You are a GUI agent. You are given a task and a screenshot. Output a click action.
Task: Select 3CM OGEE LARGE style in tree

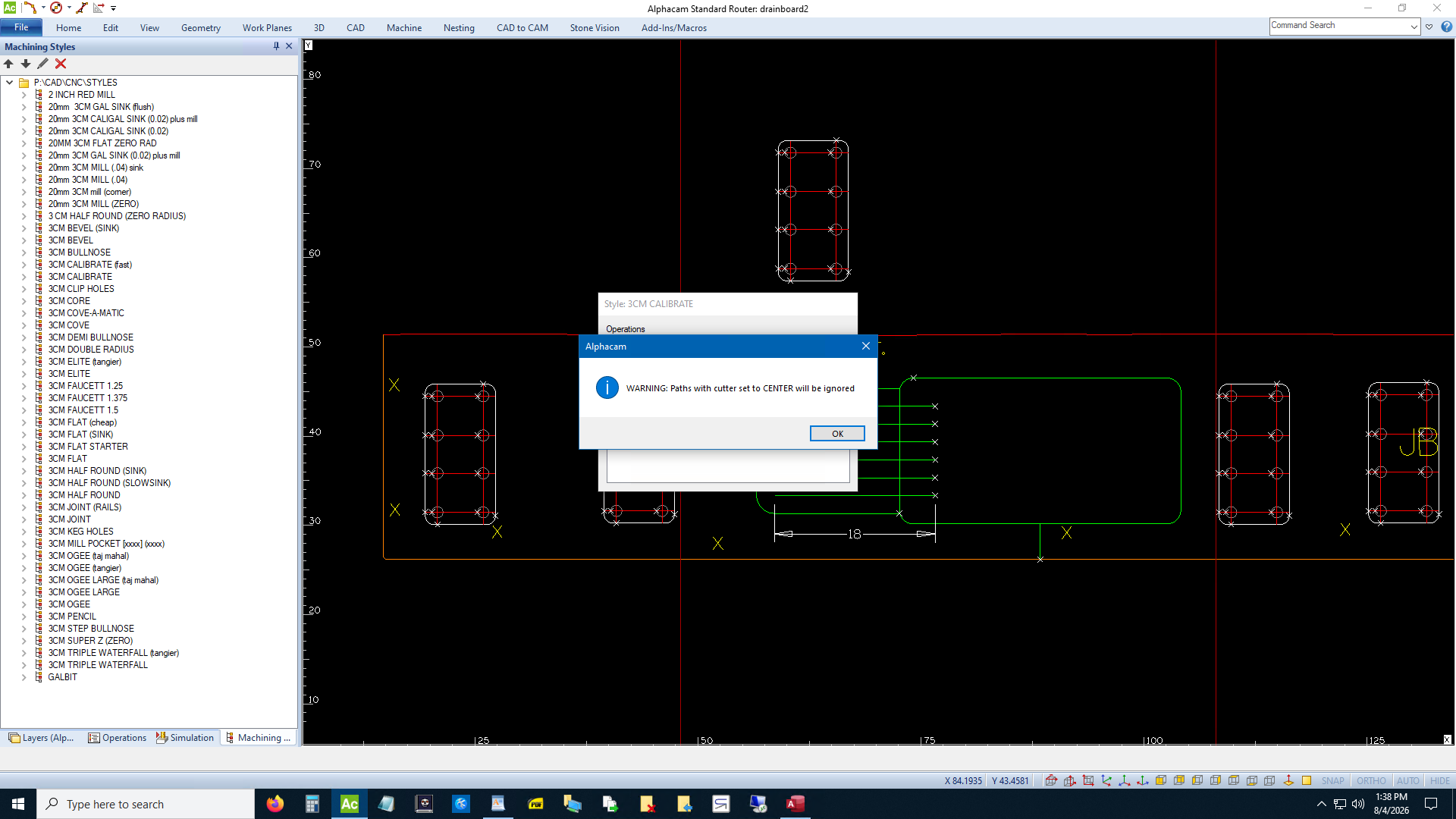click(84, 592)
